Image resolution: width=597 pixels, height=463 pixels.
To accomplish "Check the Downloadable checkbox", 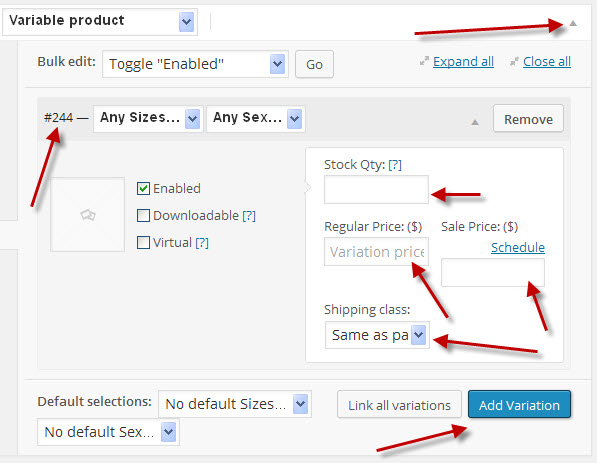I will (x=143, y=216).
